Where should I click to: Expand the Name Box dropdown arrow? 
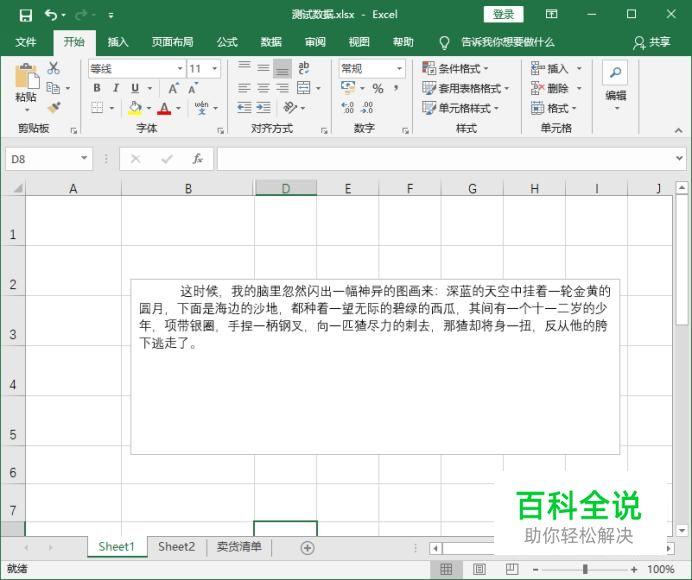click(84, 158)
